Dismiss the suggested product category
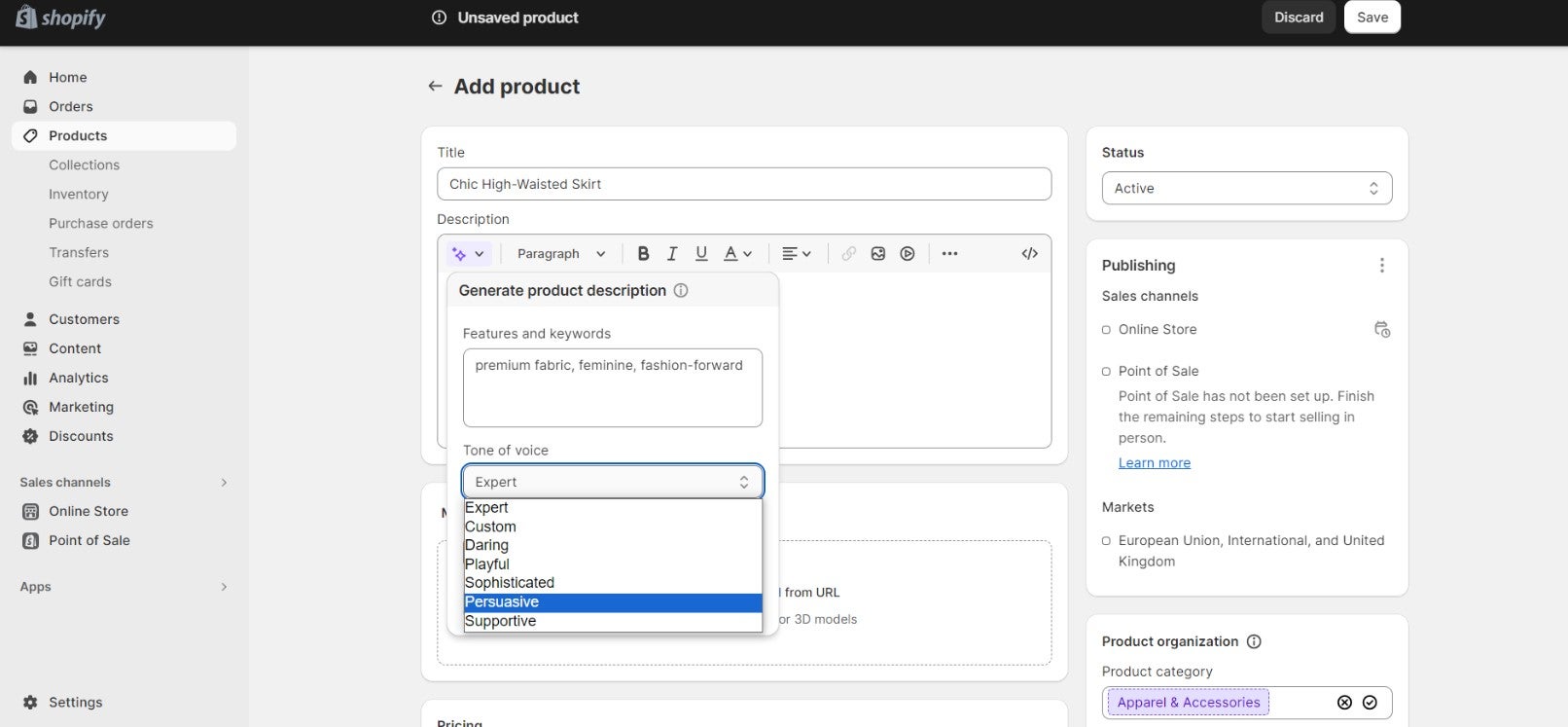The height and width of the screenshot is (727, 1568). tap(1344, 703)
